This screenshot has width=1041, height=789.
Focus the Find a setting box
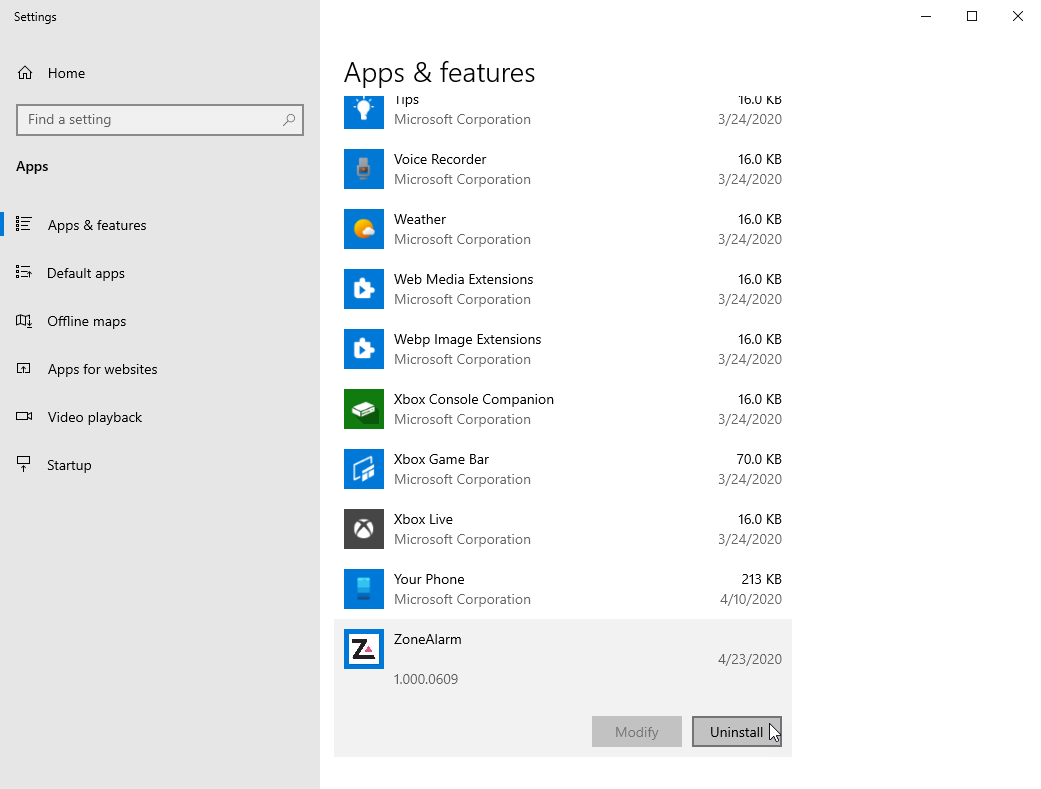pyautogui.click(x=160, y=120)
